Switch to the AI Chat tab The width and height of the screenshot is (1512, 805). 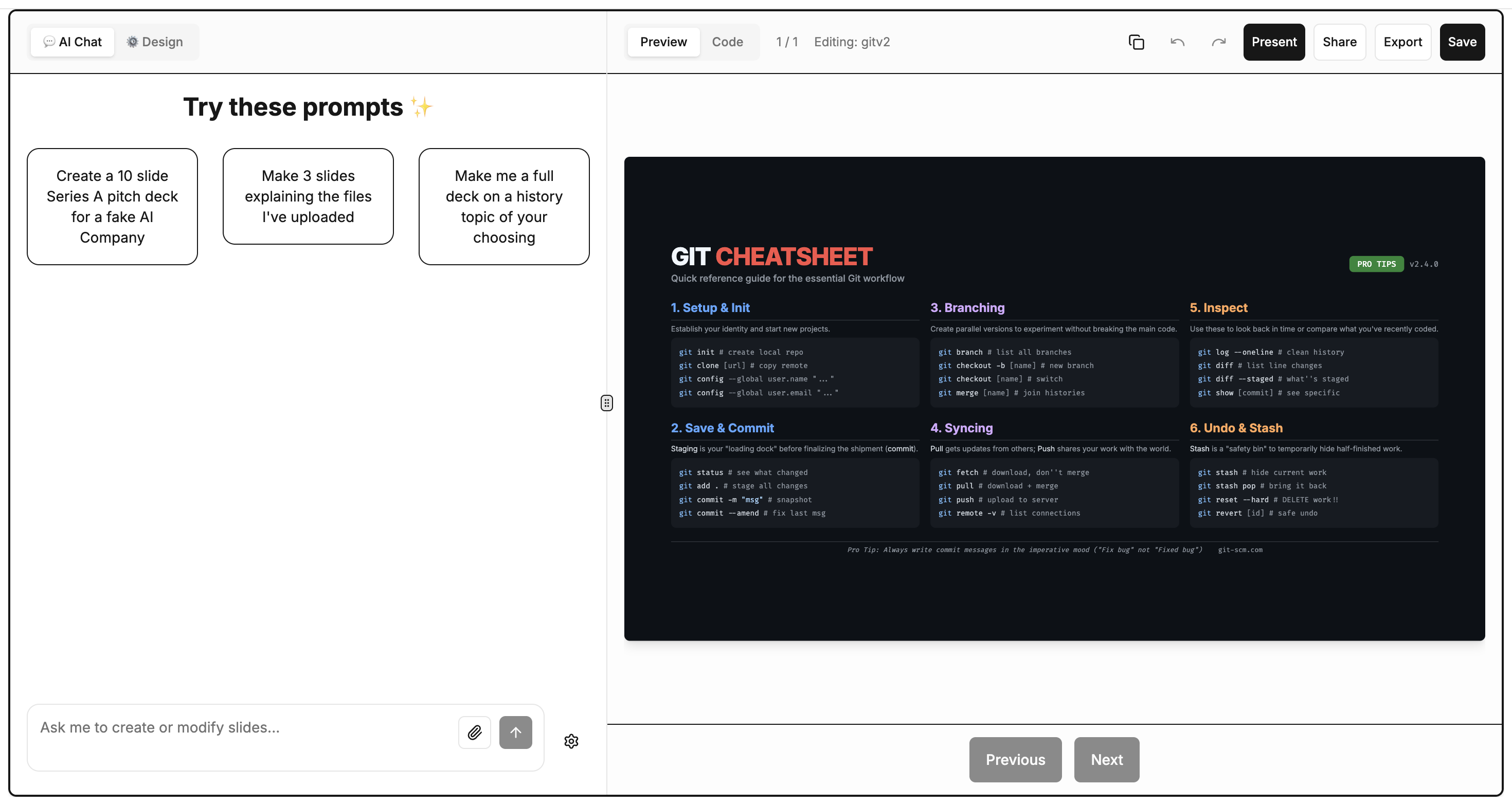pyautogui.click(x=73, y=42)
